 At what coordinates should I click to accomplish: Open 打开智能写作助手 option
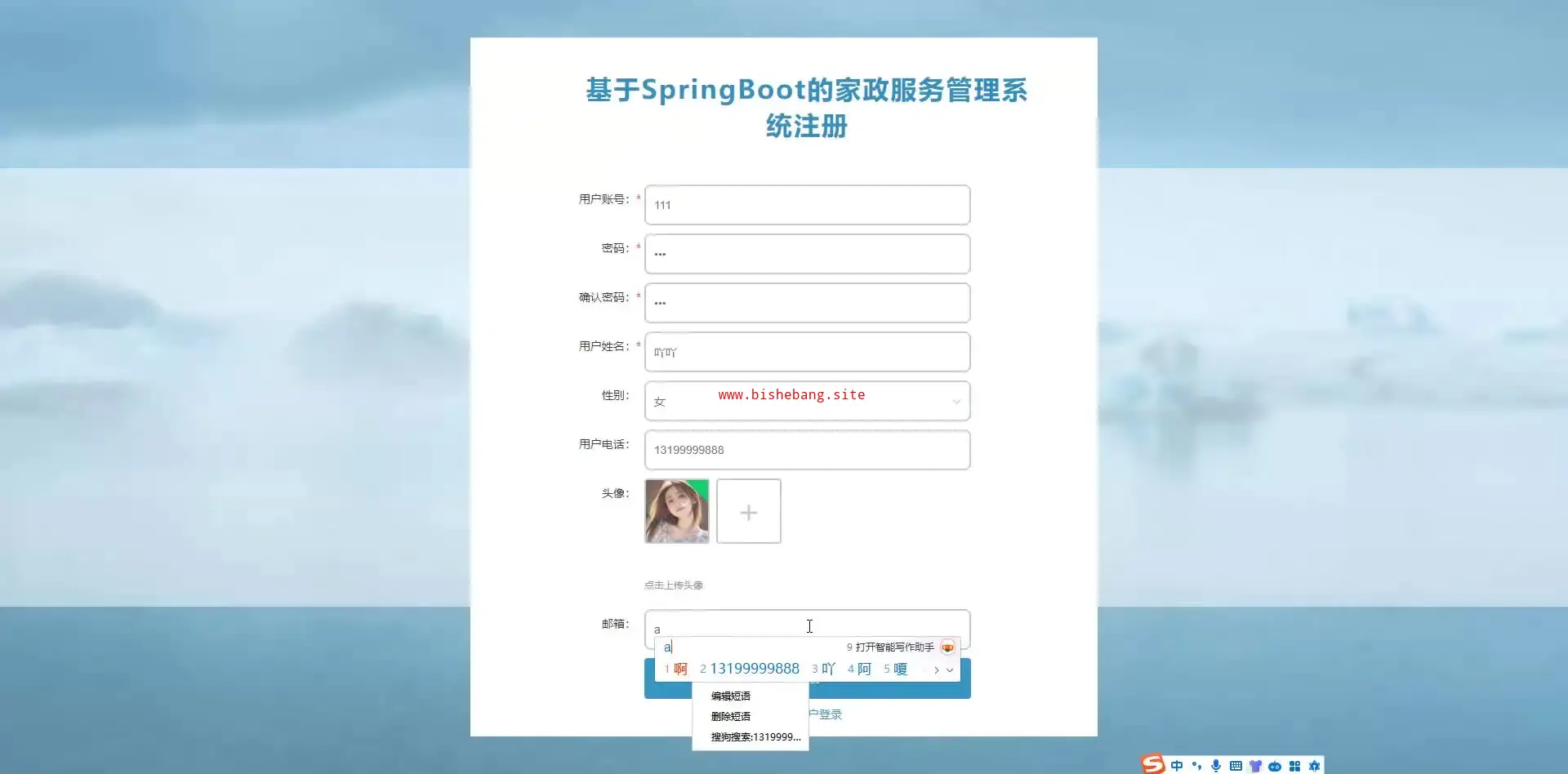pyautogui.click(x=890, y=647)
